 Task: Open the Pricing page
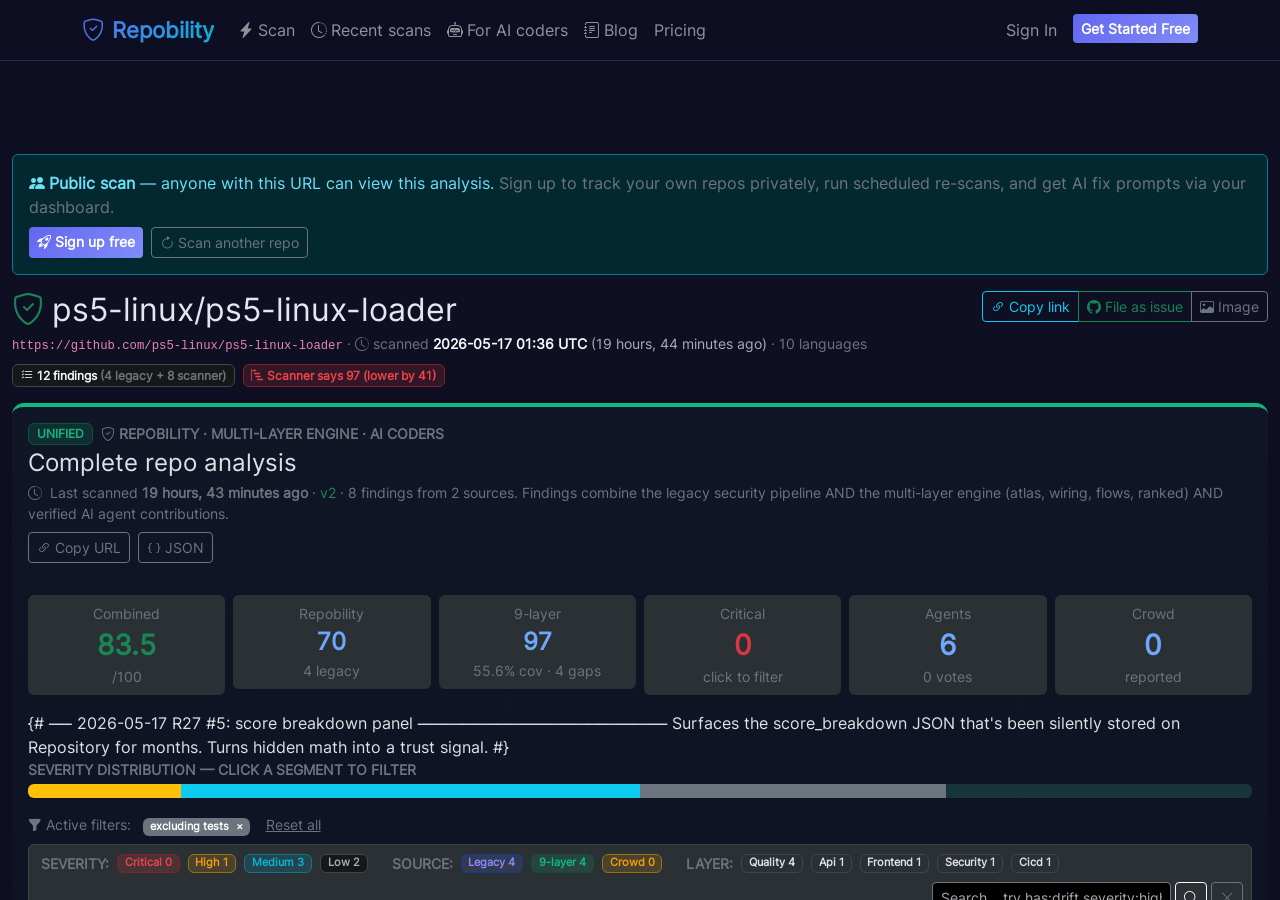point(680,30)
